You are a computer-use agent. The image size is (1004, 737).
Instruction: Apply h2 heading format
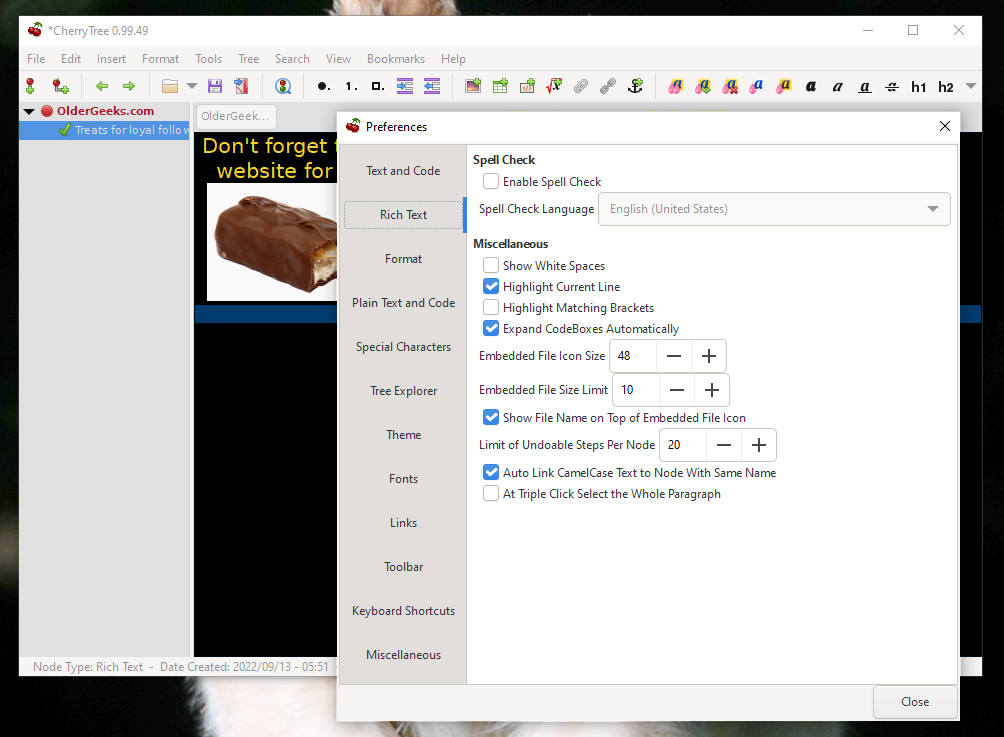pos(946,86)
